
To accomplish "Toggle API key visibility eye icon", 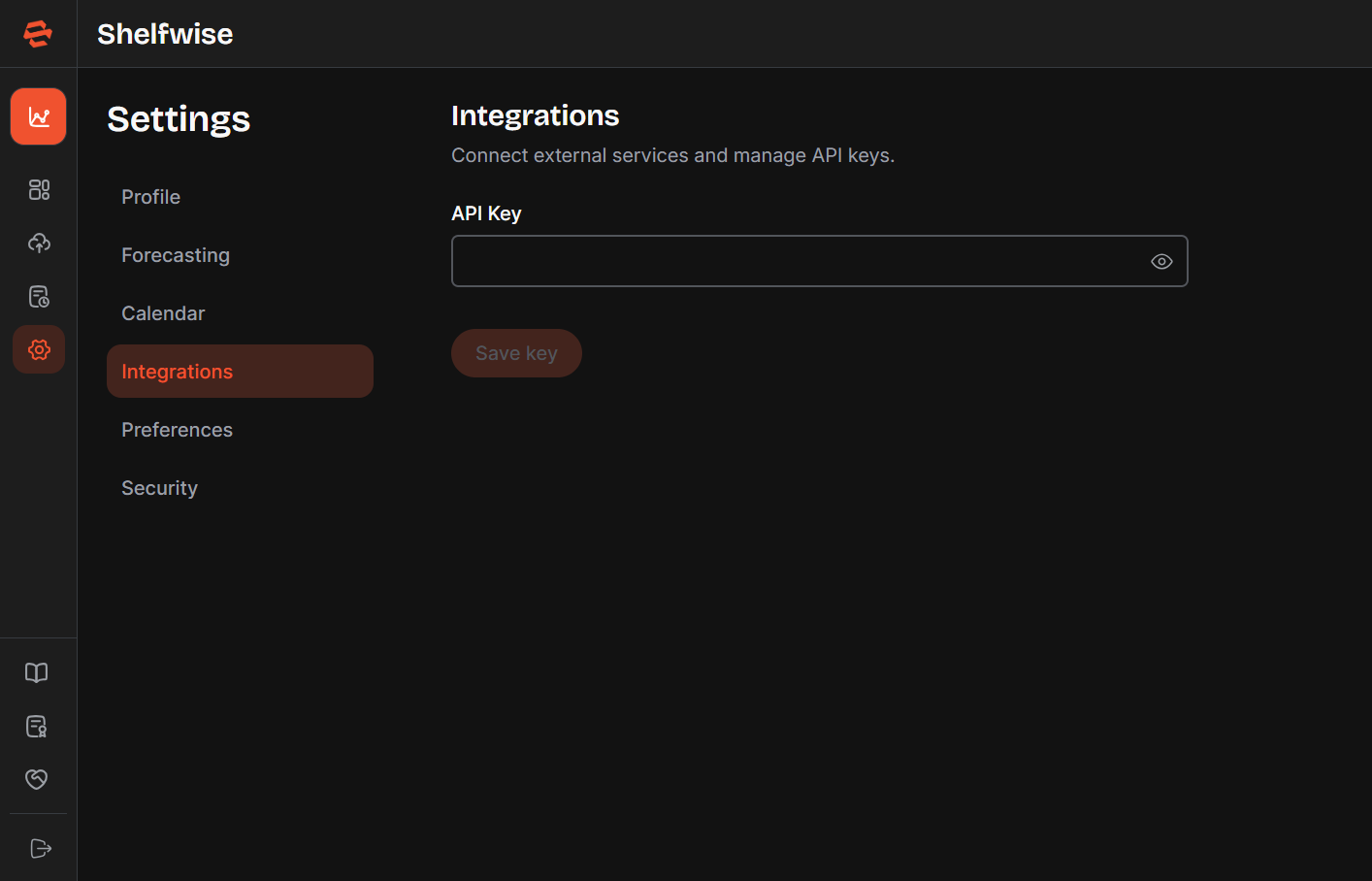I will pos(1161,261).
